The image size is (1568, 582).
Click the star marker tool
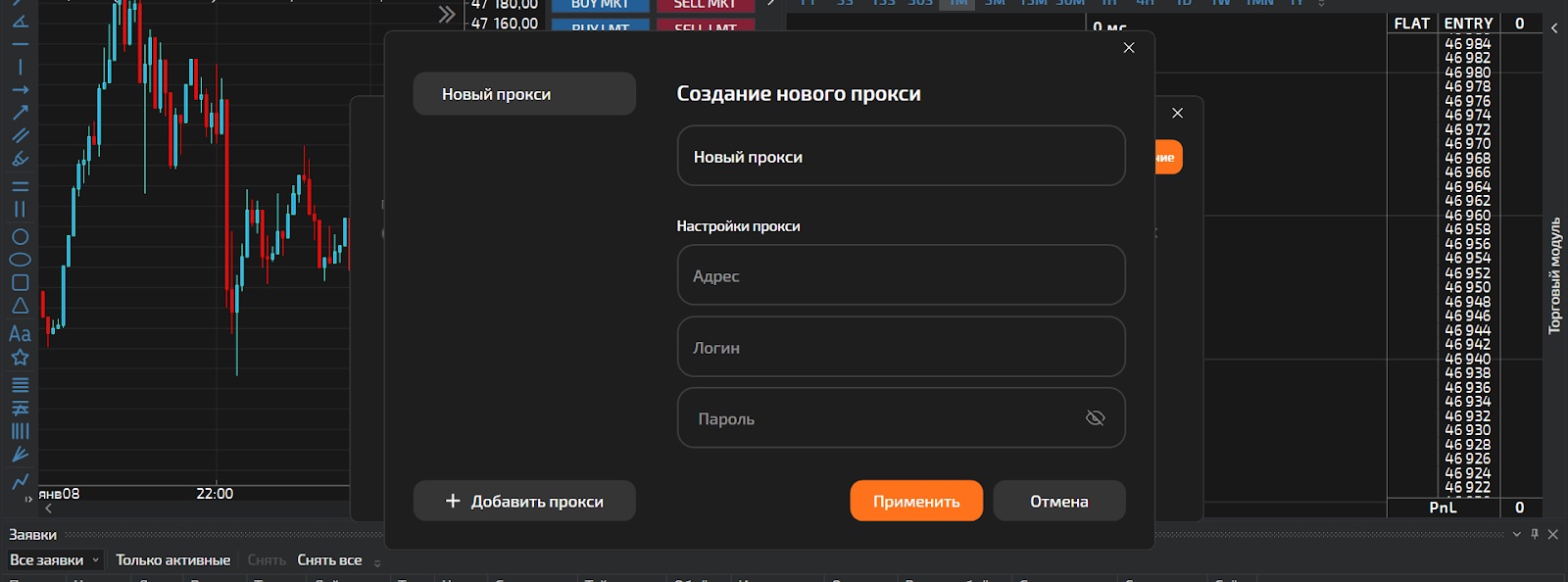(x=20, y=358)
